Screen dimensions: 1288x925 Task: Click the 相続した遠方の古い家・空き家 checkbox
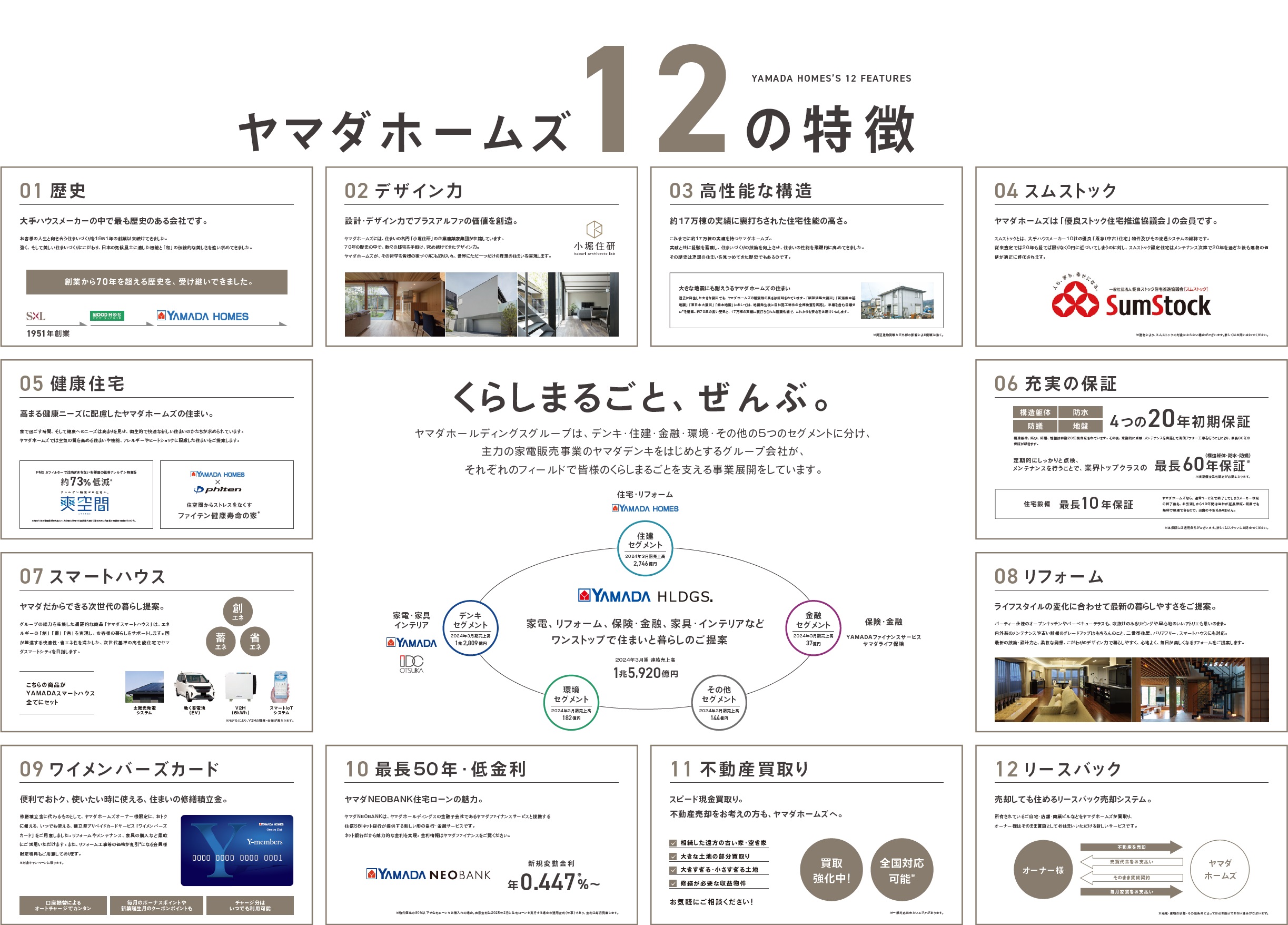point(673,843)
